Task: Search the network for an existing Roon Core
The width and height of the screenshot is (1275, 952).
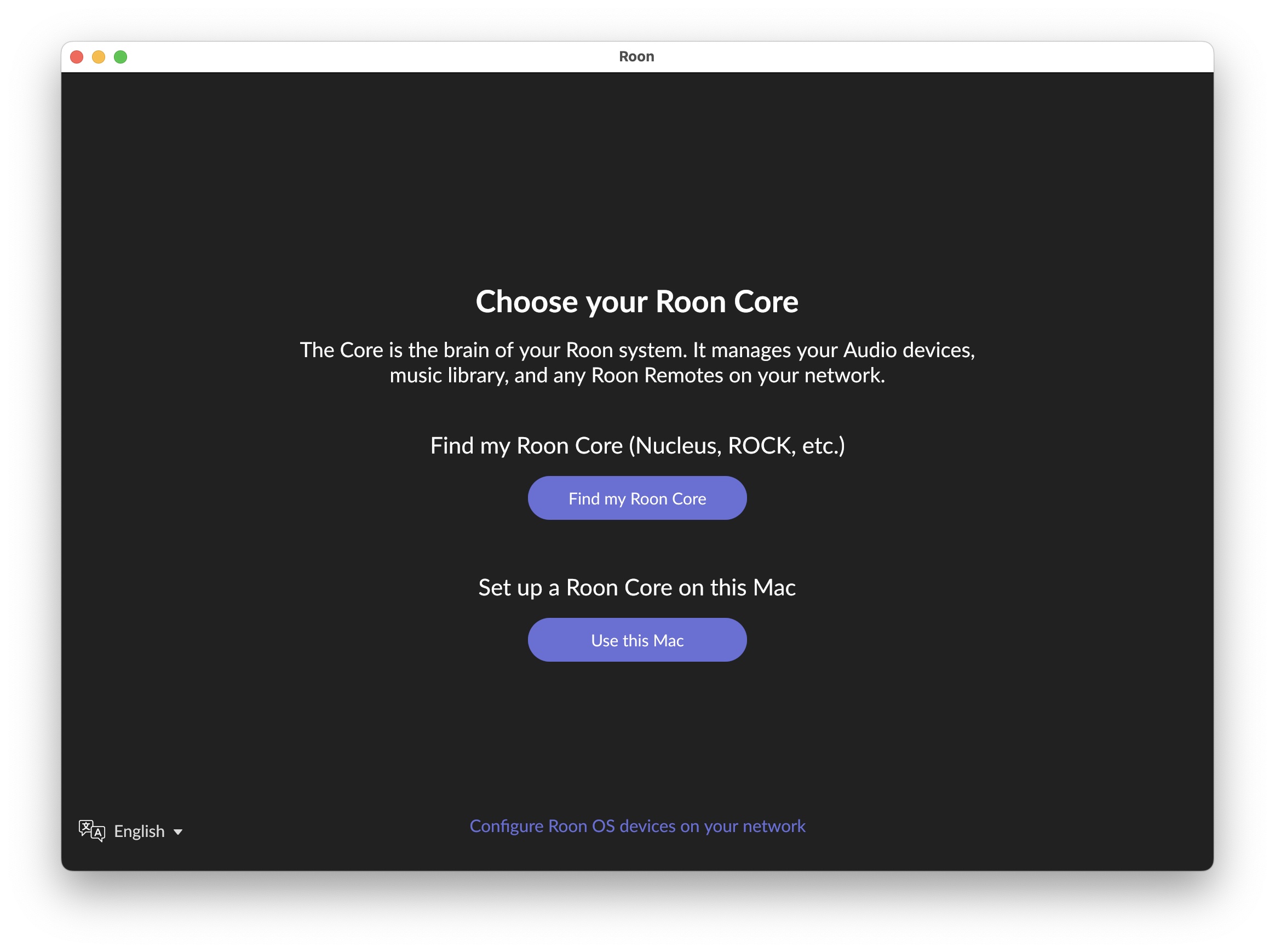Action: click(x=636, y=498)
